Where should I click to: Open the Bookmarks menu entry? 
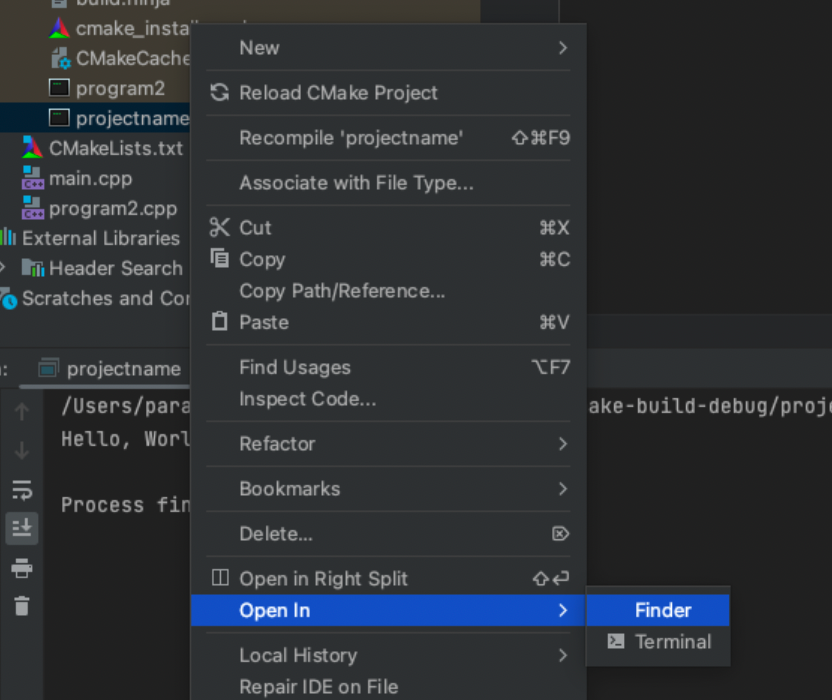click(x=388, y=489)
